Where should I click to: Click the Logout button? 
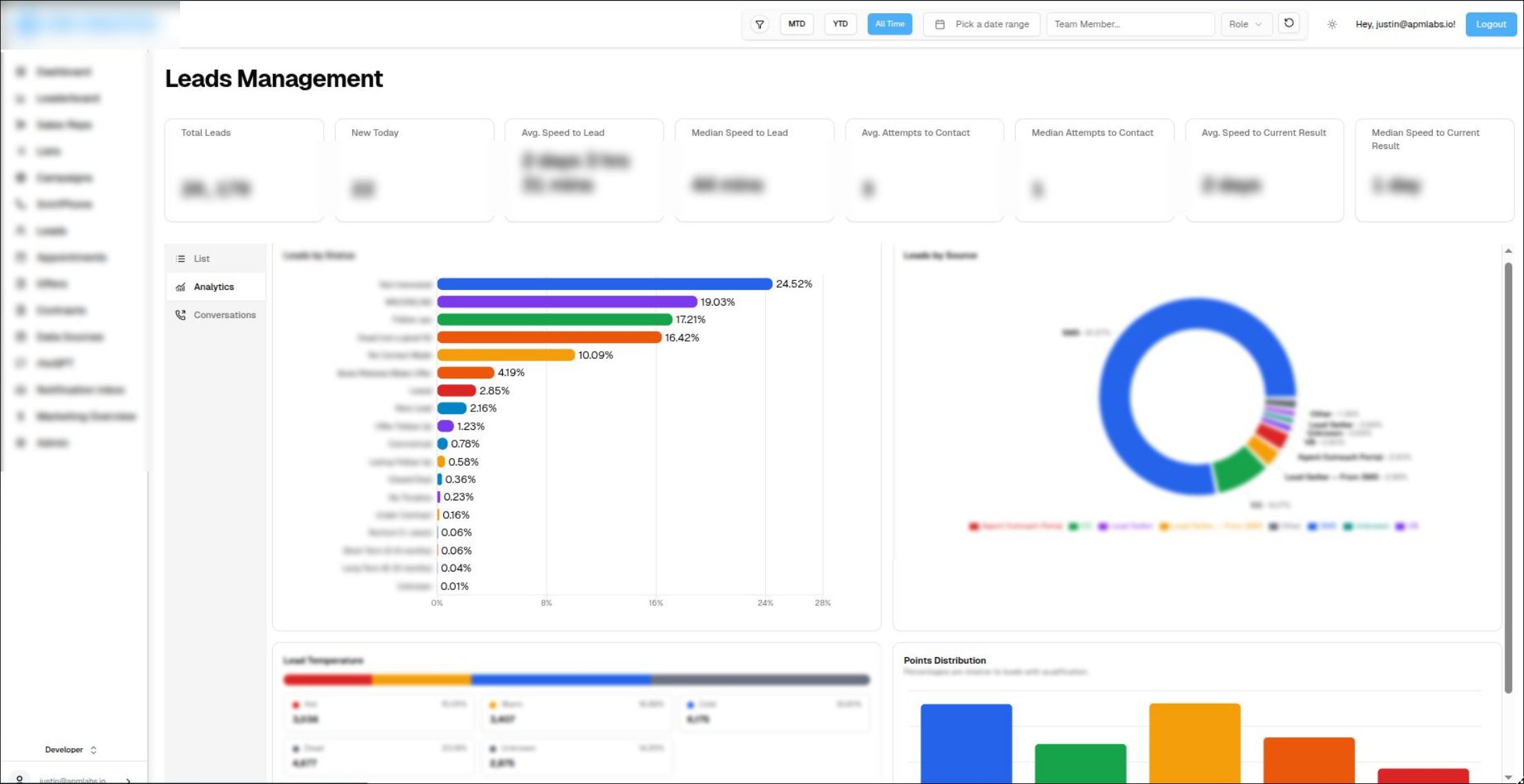pyautogui.click(x=1490, y=24)
